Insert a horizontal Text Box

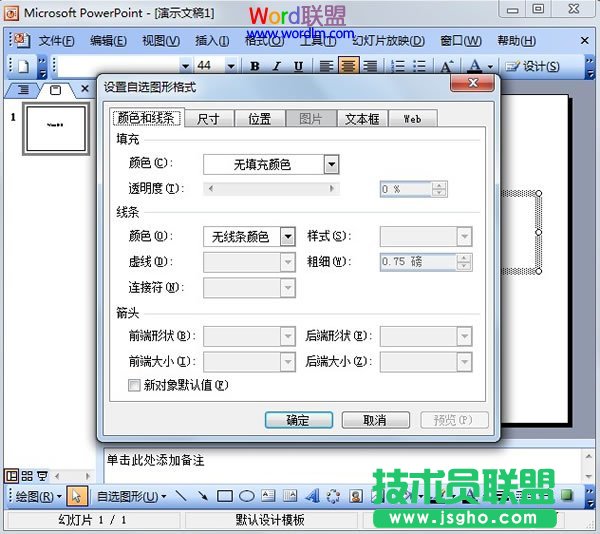click(x=268, y=496)
